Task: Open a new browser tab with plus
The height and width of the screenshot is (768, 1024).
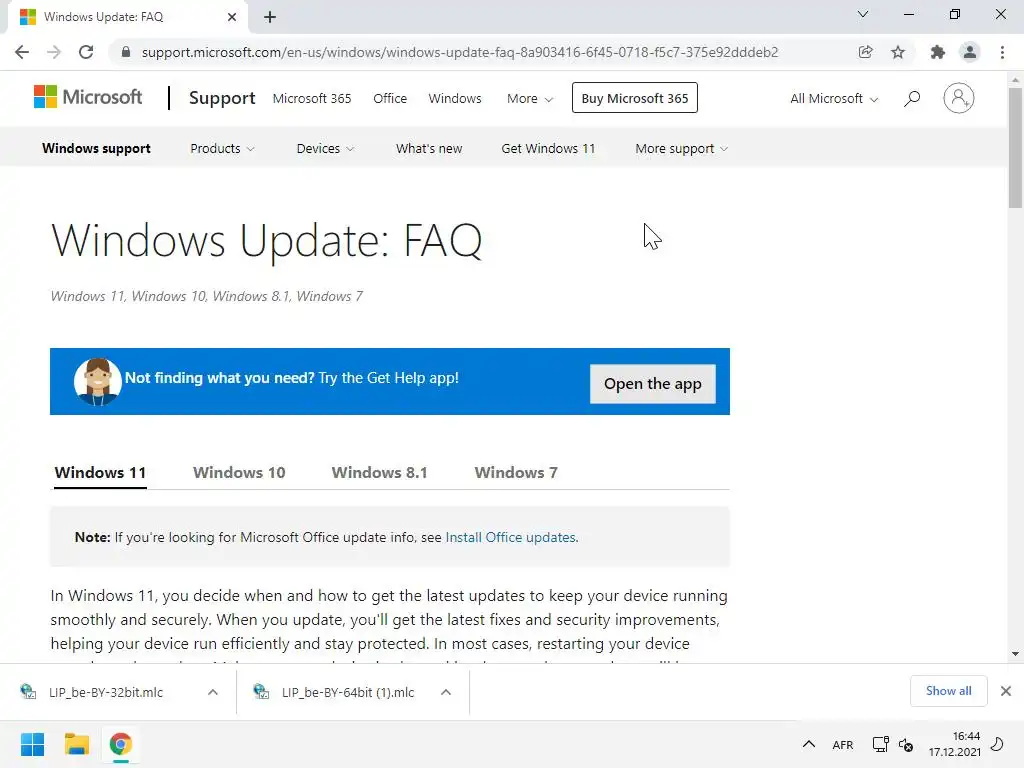Action: coord(270,17)
